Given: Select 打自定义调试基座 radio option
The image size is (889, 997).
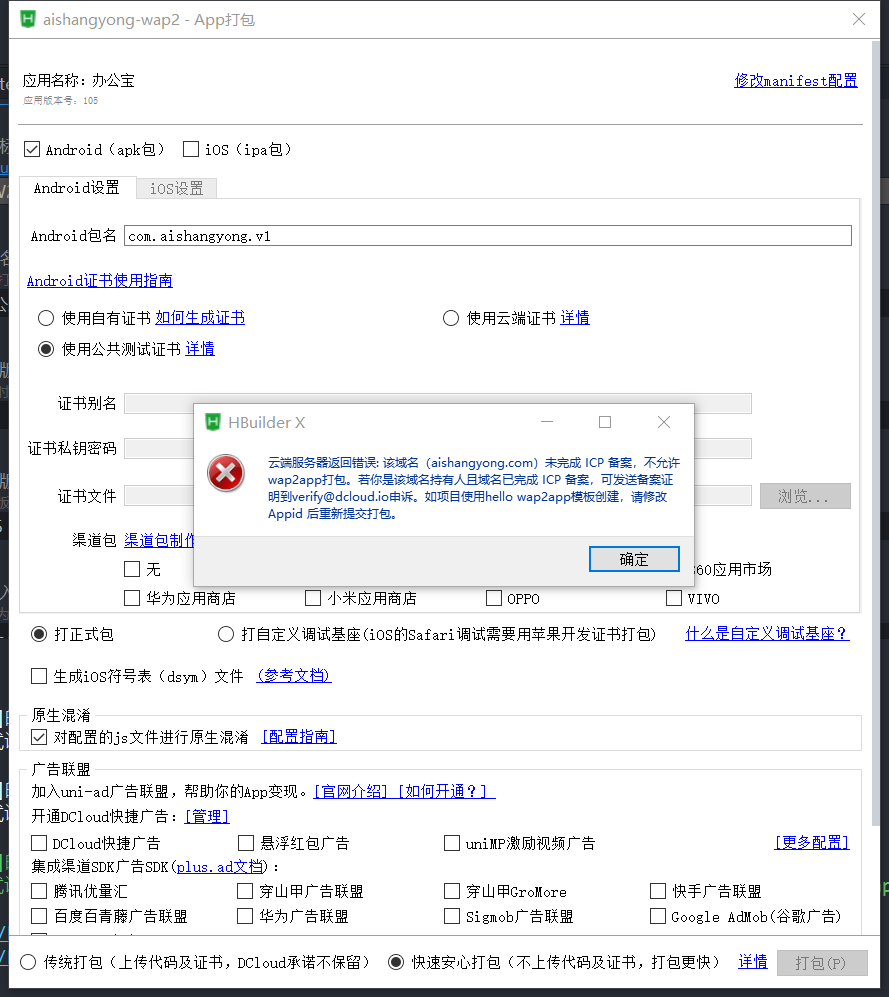Looking at the screenshot, I should (226, 634).
